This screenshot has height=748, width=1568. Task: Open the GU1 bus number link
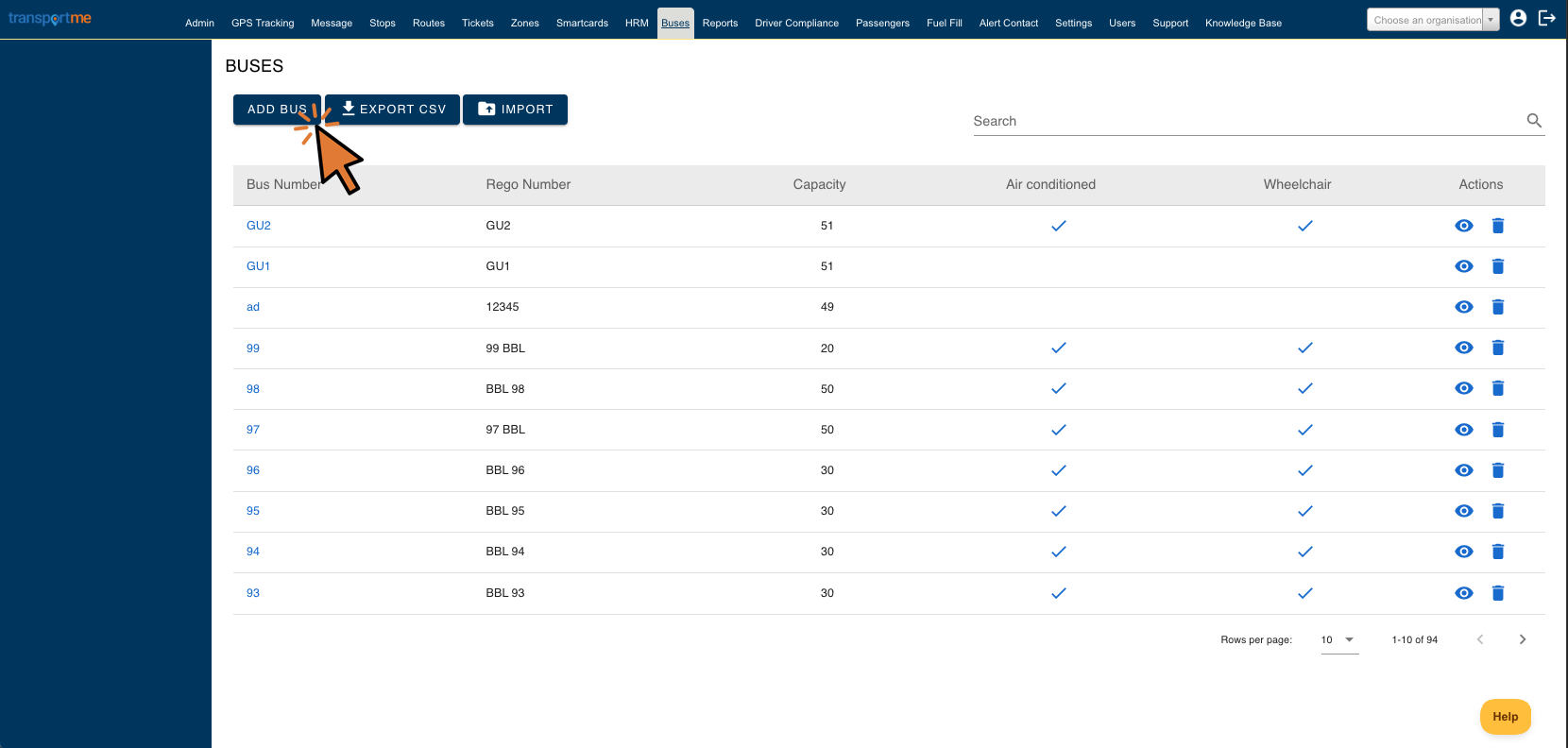tap(258, 266)
